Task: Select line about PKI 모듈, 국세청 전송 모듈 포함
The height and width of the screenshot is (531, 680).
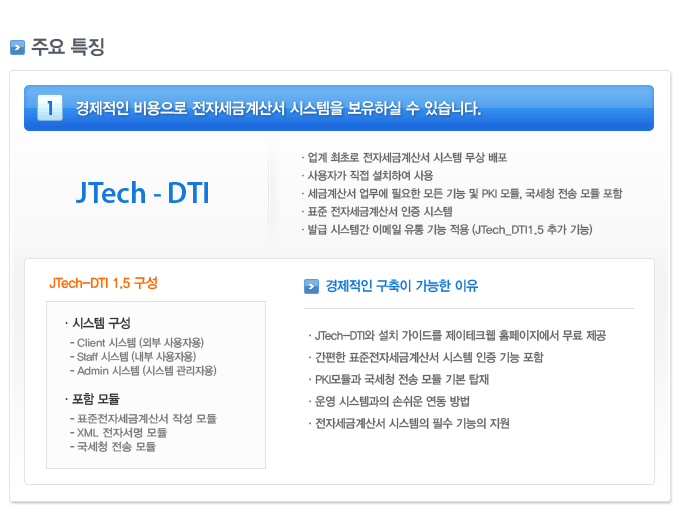Action: coord(462,193)
